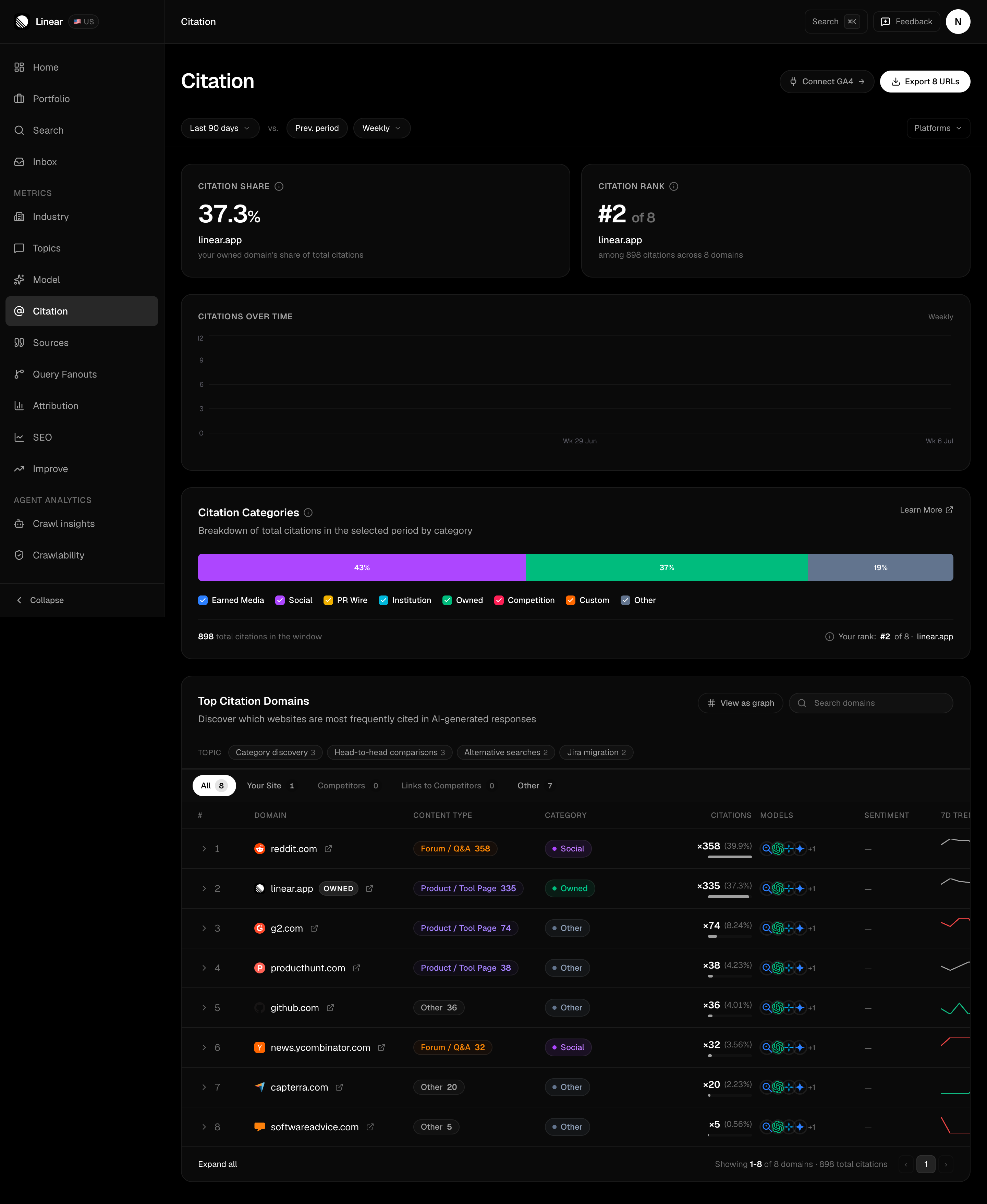Click model icons in the reddit.com row
987x1204 pixels.
click(788, 849)
